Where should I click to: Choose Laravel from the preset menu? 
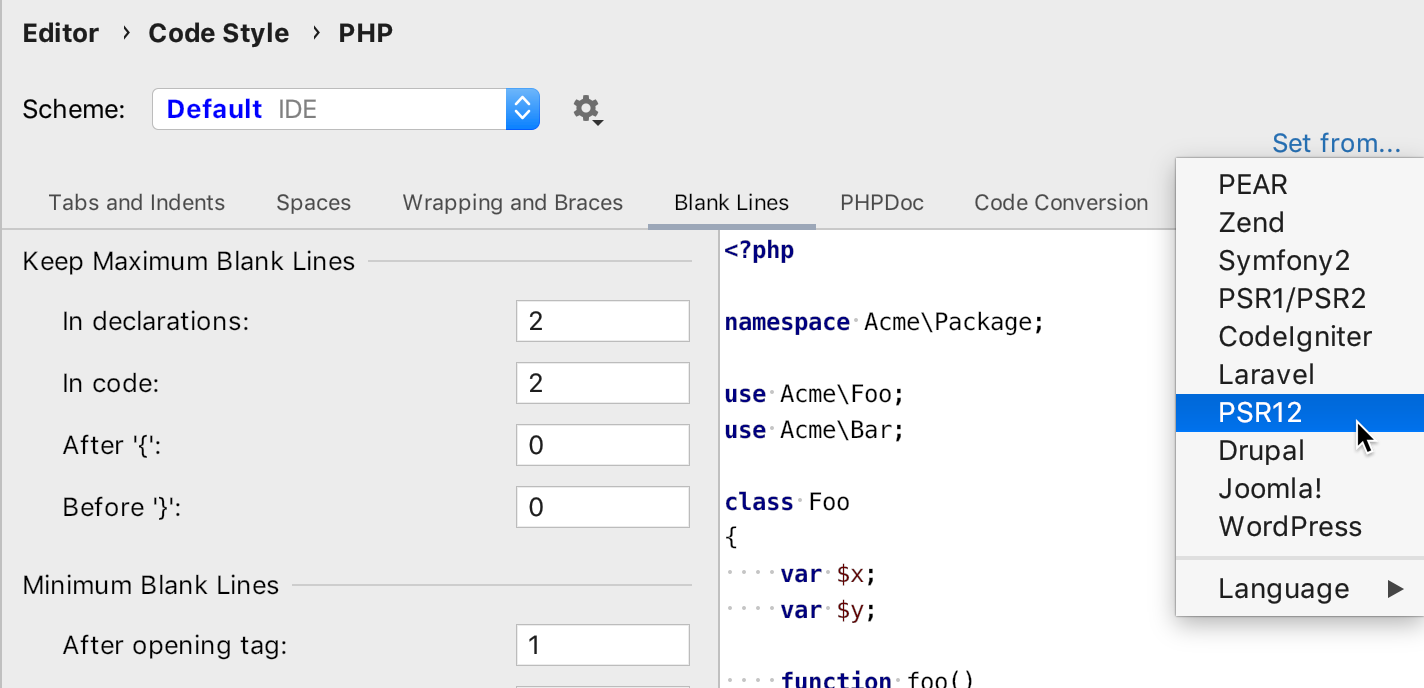coord(1266,374)
